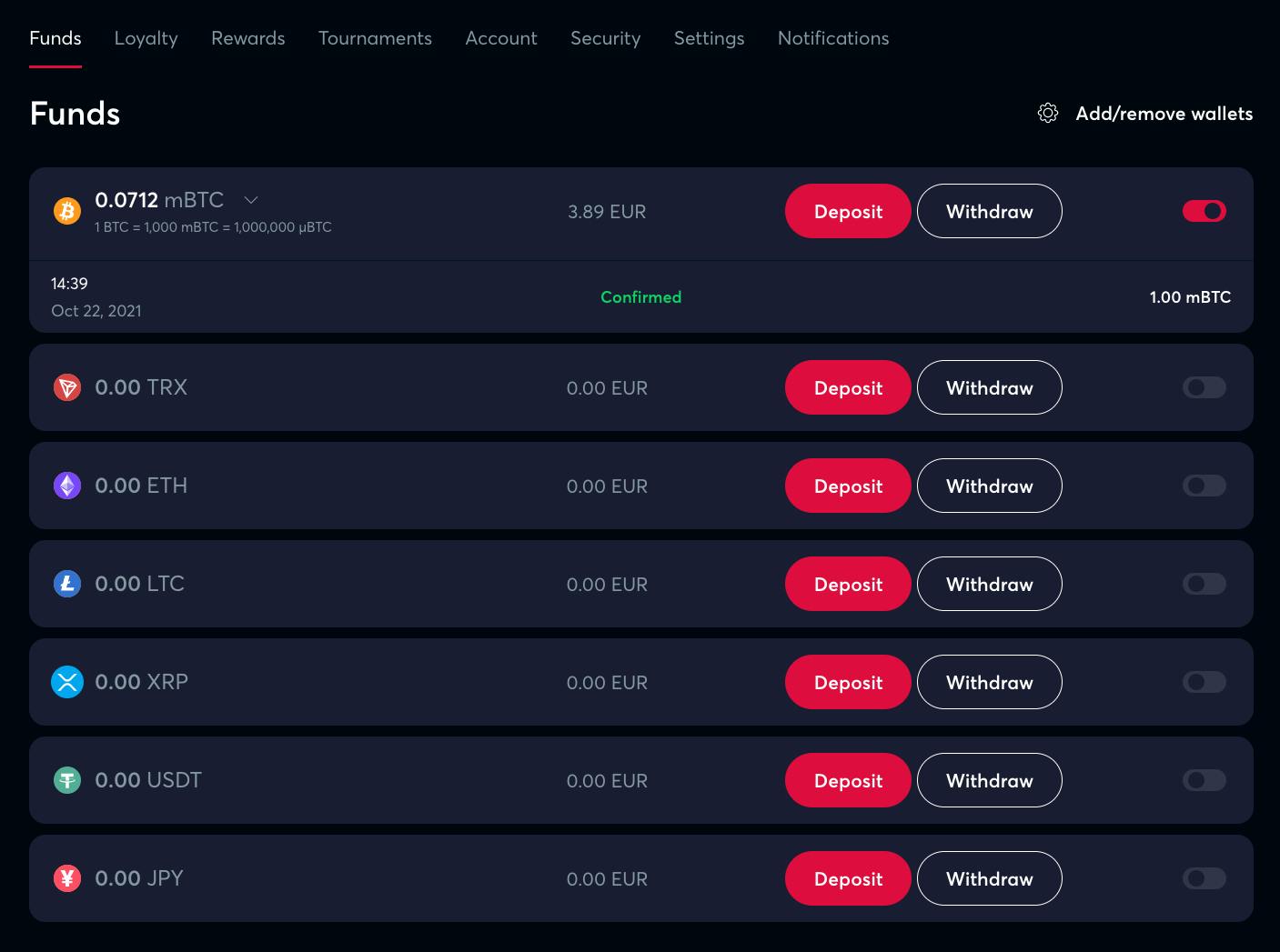Viewport: 1280px width, 952px height.
Task: Click the gear icon beside Add/remove wallets
Action: point(1048,113)
